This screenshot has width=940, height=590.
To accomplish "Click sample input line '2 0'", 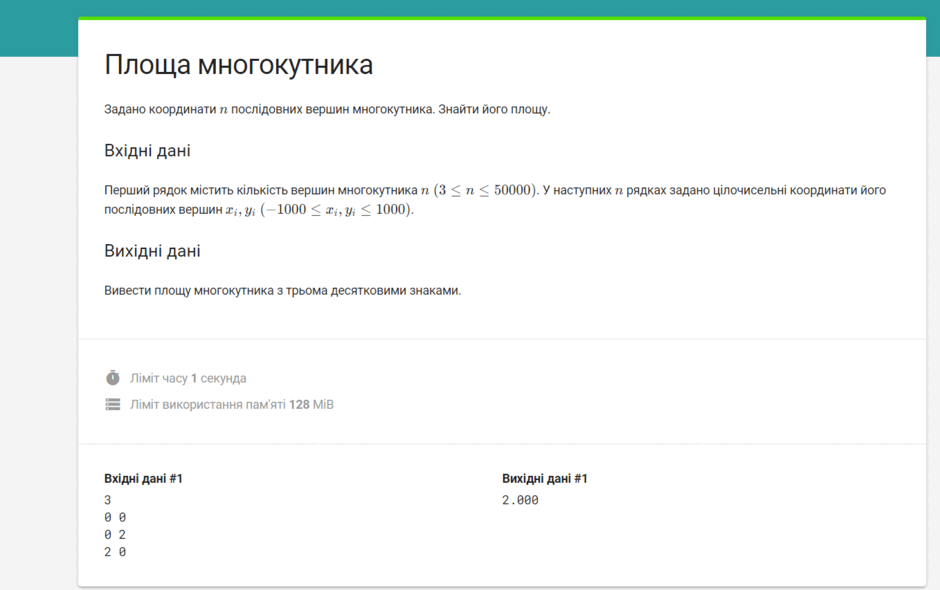I will click(x=115, y=552).
